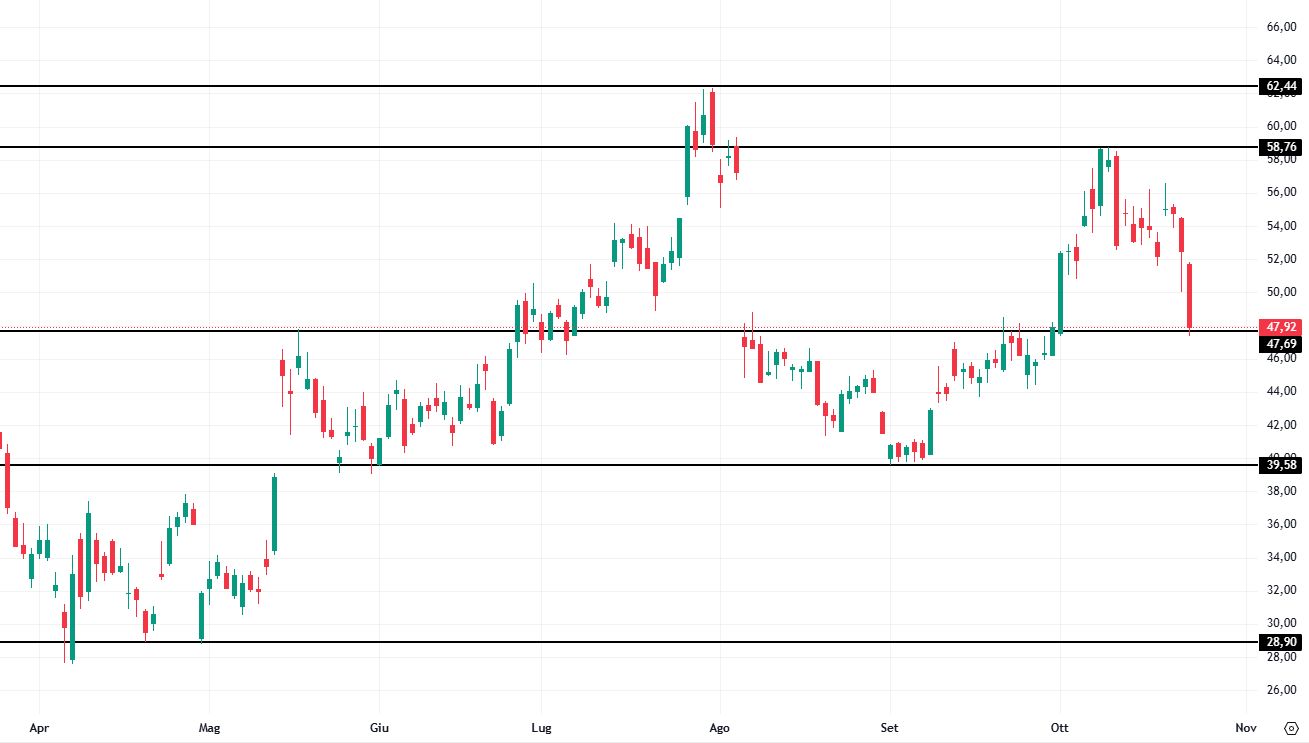Click the Set month on time axis
The image size is (1309, 743).
click(888, 728)
